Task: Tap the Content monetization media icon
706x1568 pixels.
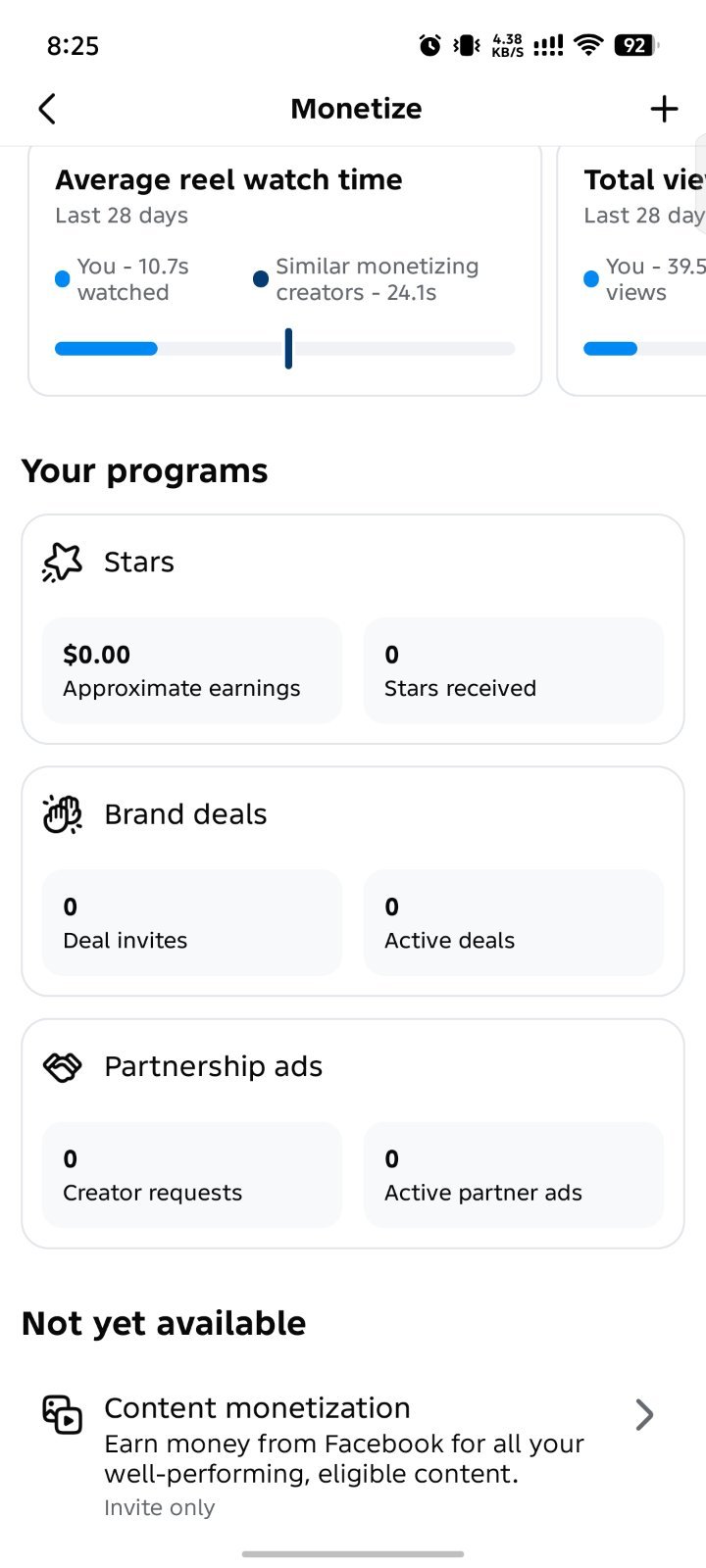Action: click(63, 1415)
